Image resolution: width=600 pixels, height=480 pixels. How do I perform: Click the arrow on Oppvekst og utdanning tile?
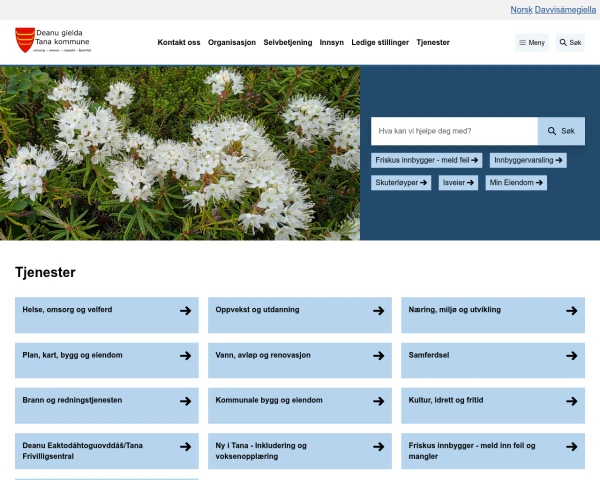(x=378, y=310)
